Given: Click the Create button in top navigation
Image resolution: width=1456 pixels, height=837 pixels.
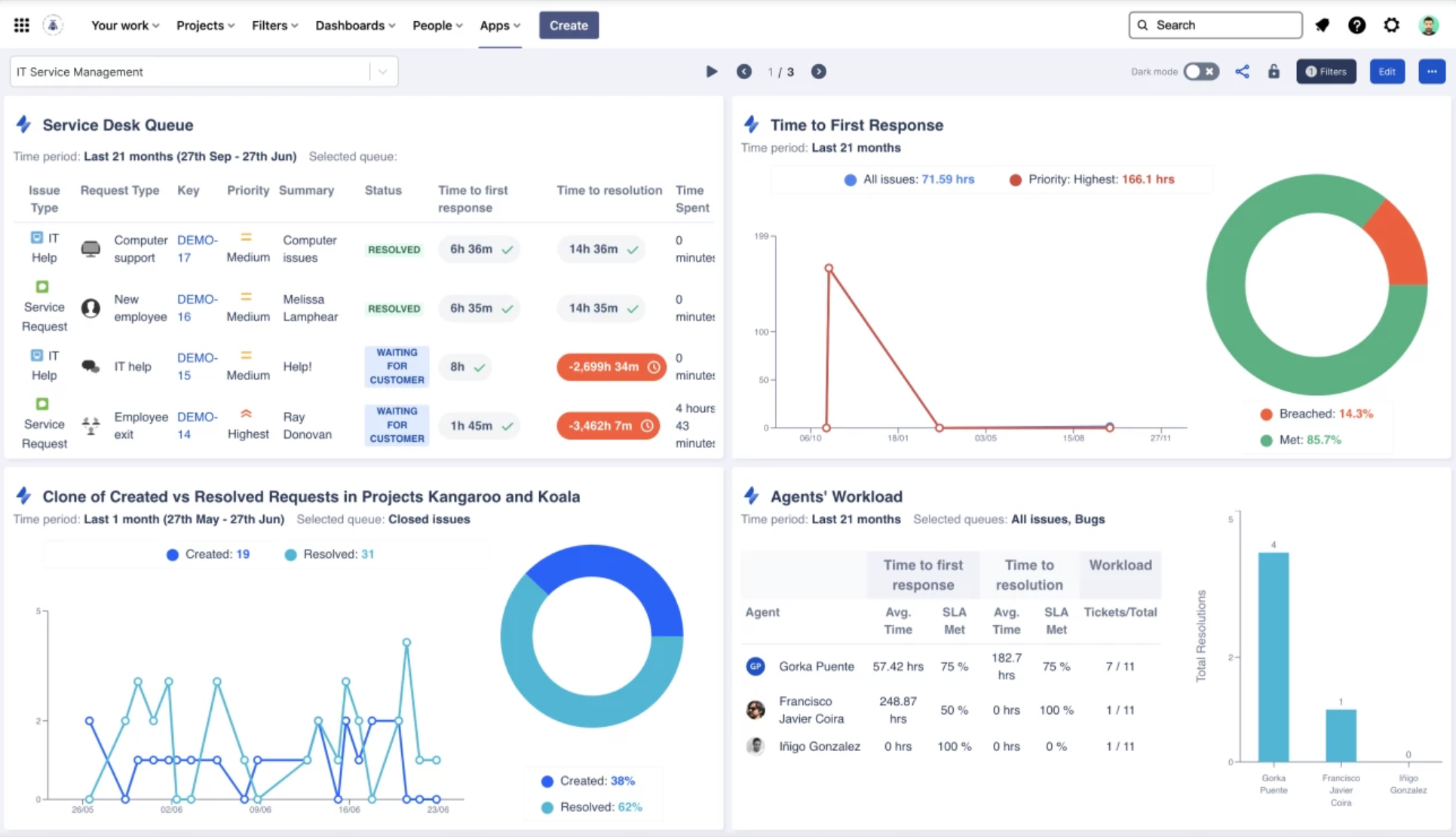Looking at the screenshot, I should pyautogui.click(x=568, y=25).
